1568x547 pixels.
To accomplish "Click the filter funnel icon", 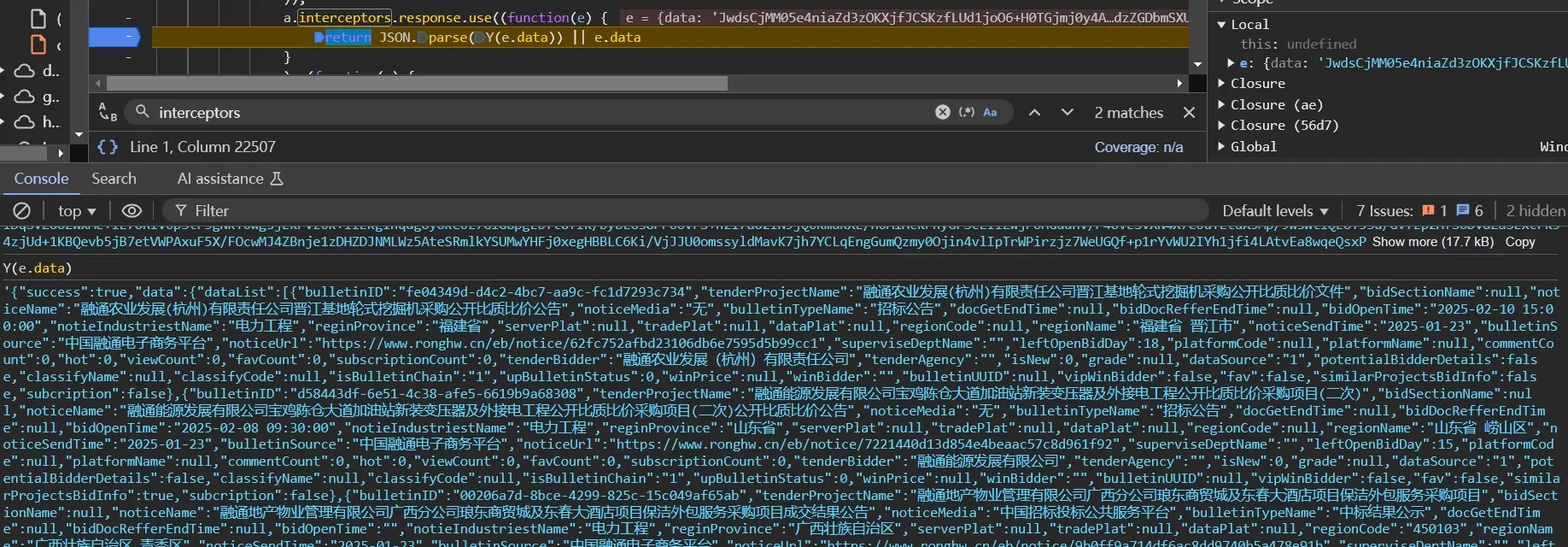I will [181, 210].
